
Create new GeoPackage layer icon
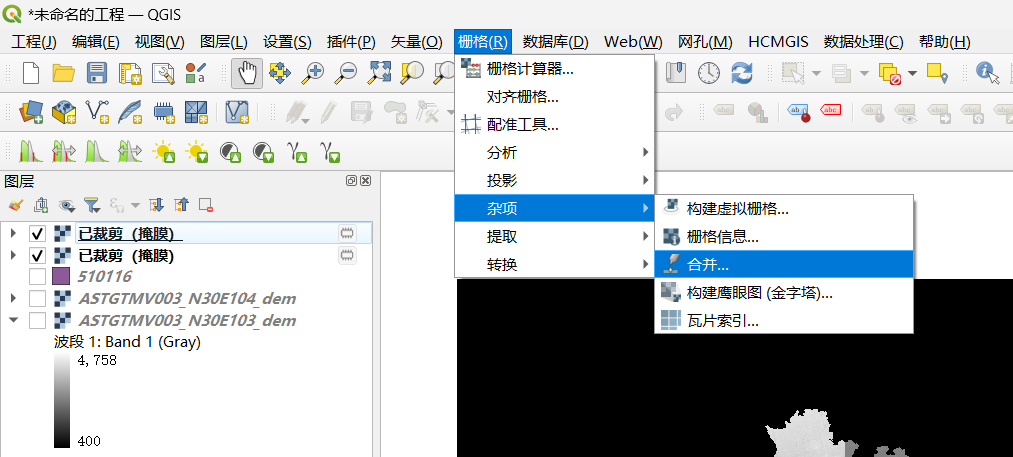coord(64,112)
